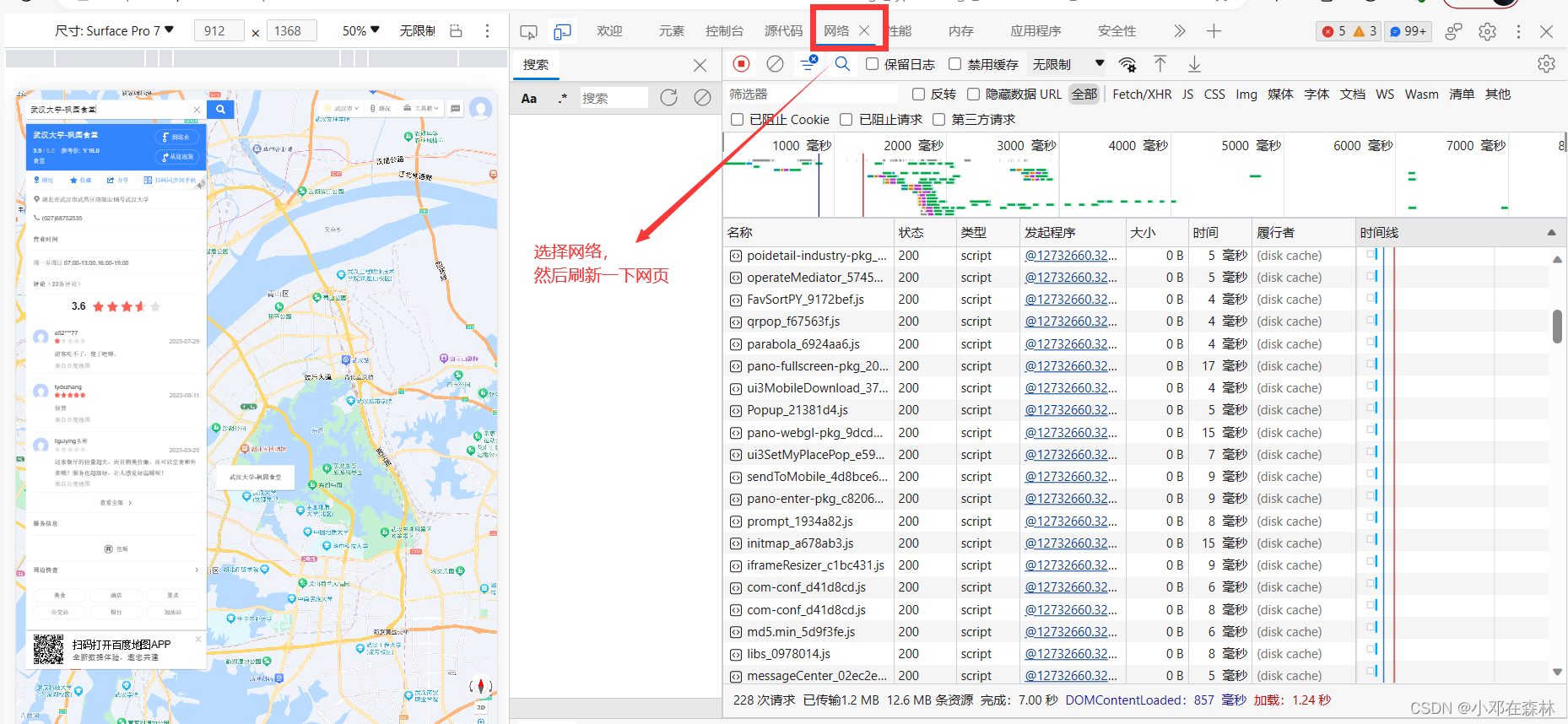Click the map compass control
Image resolution: width=1568 pixels, height=724 pixels.
coord(481,686)
